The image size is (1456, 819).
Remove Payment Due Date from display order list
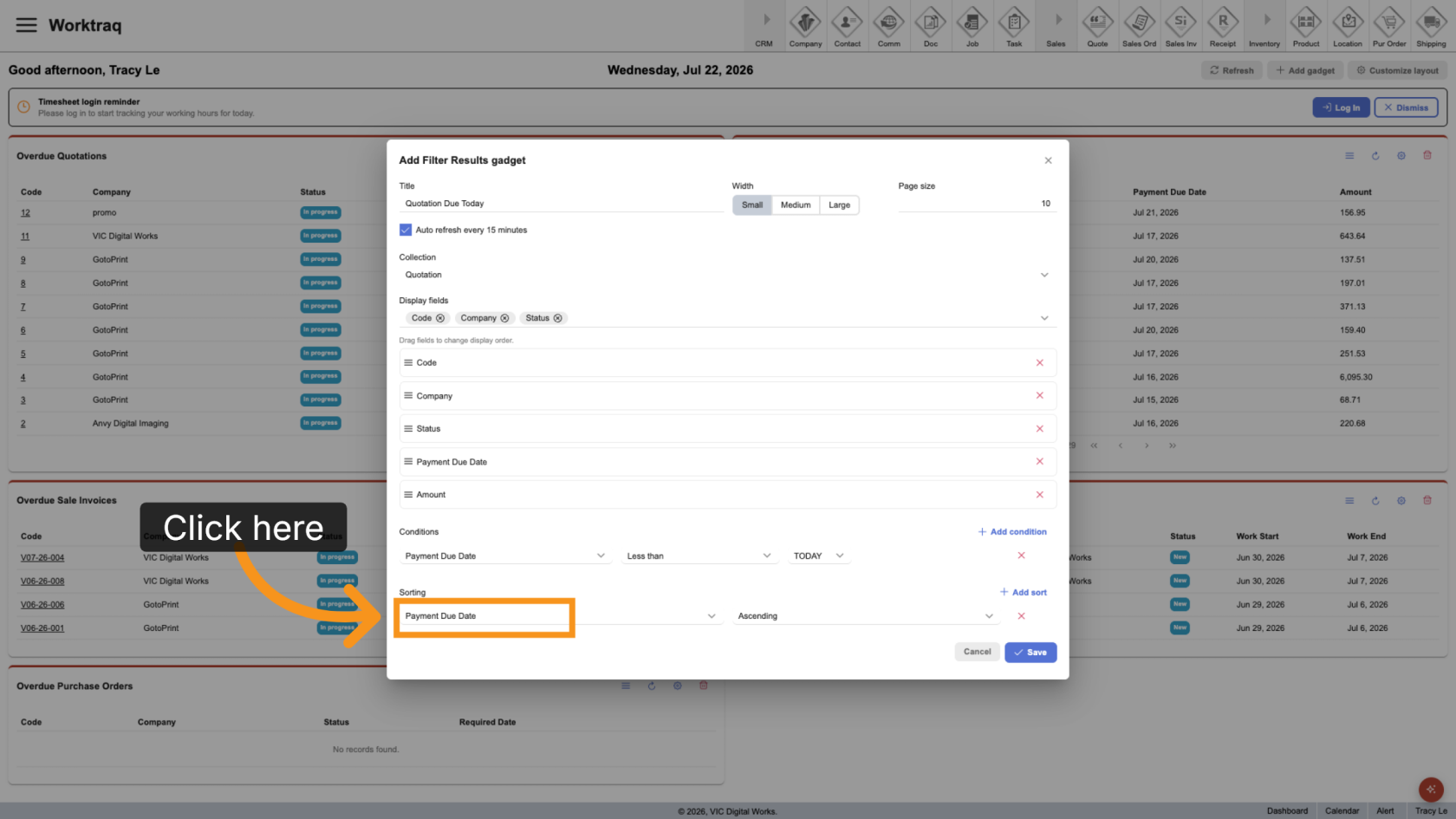(1039, 461)
